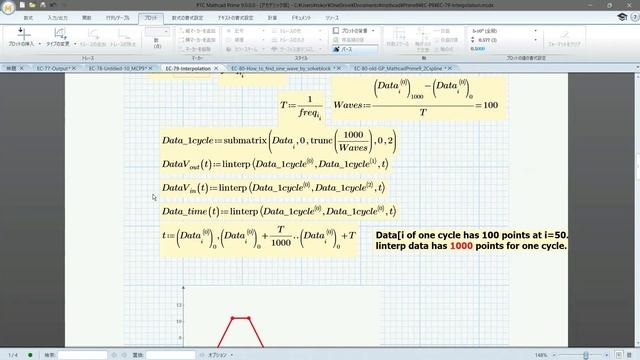Click the perspective (パース) icon button
This screenshot has height=360, width=640.
tap(354, 49)
